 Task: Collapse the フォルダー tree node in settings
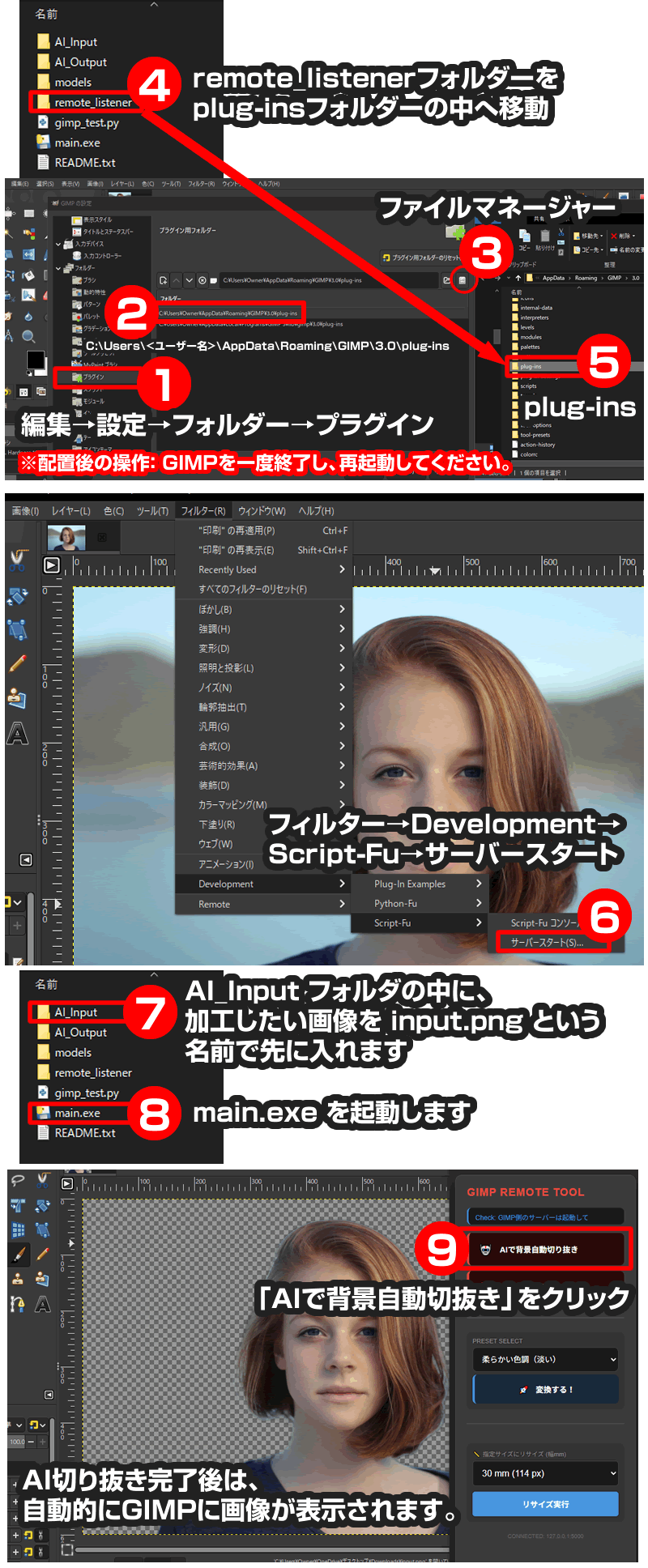tap(58, 268)
